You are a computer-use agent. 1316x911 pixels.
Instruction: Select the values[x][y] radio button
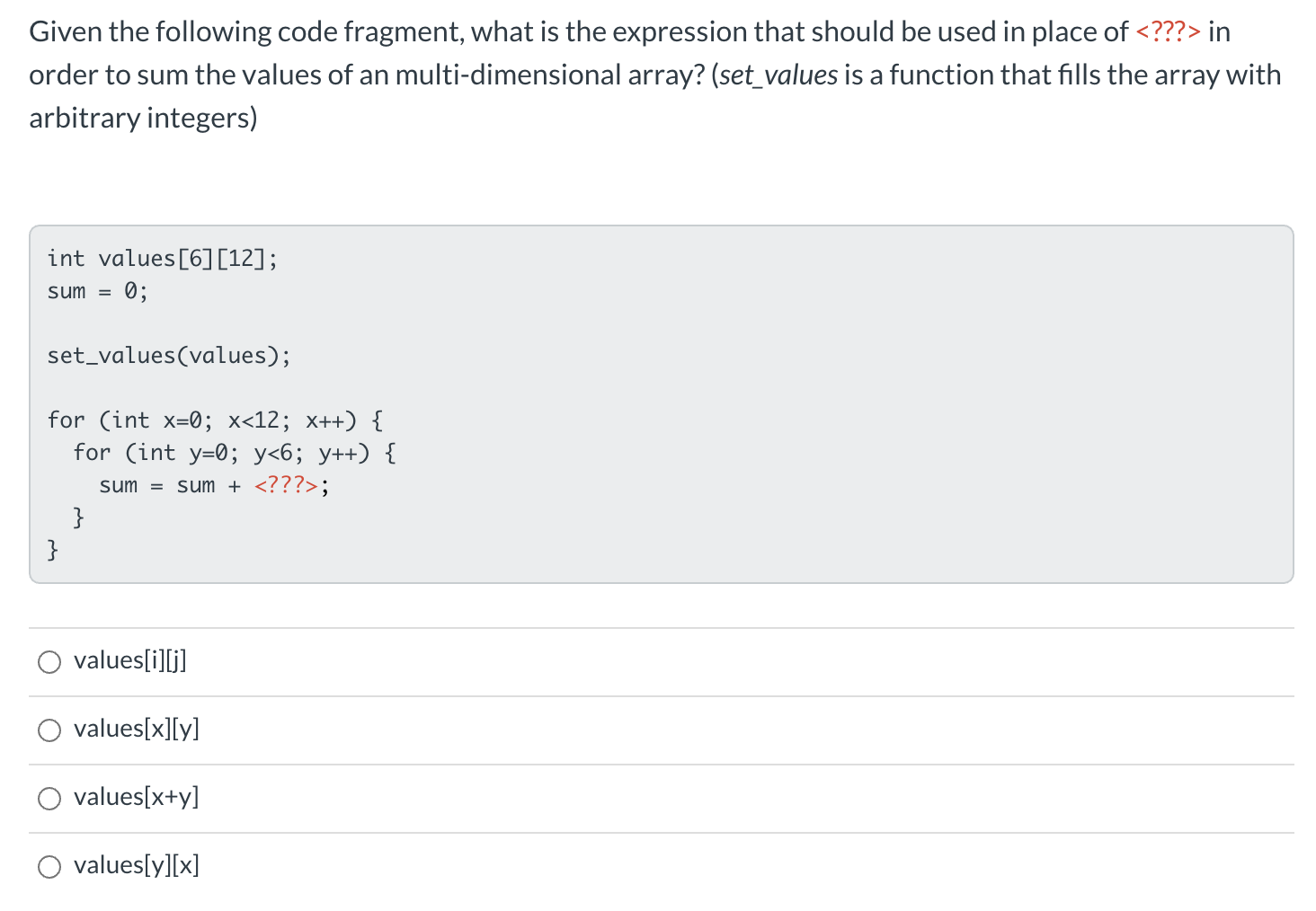(49, 730)
